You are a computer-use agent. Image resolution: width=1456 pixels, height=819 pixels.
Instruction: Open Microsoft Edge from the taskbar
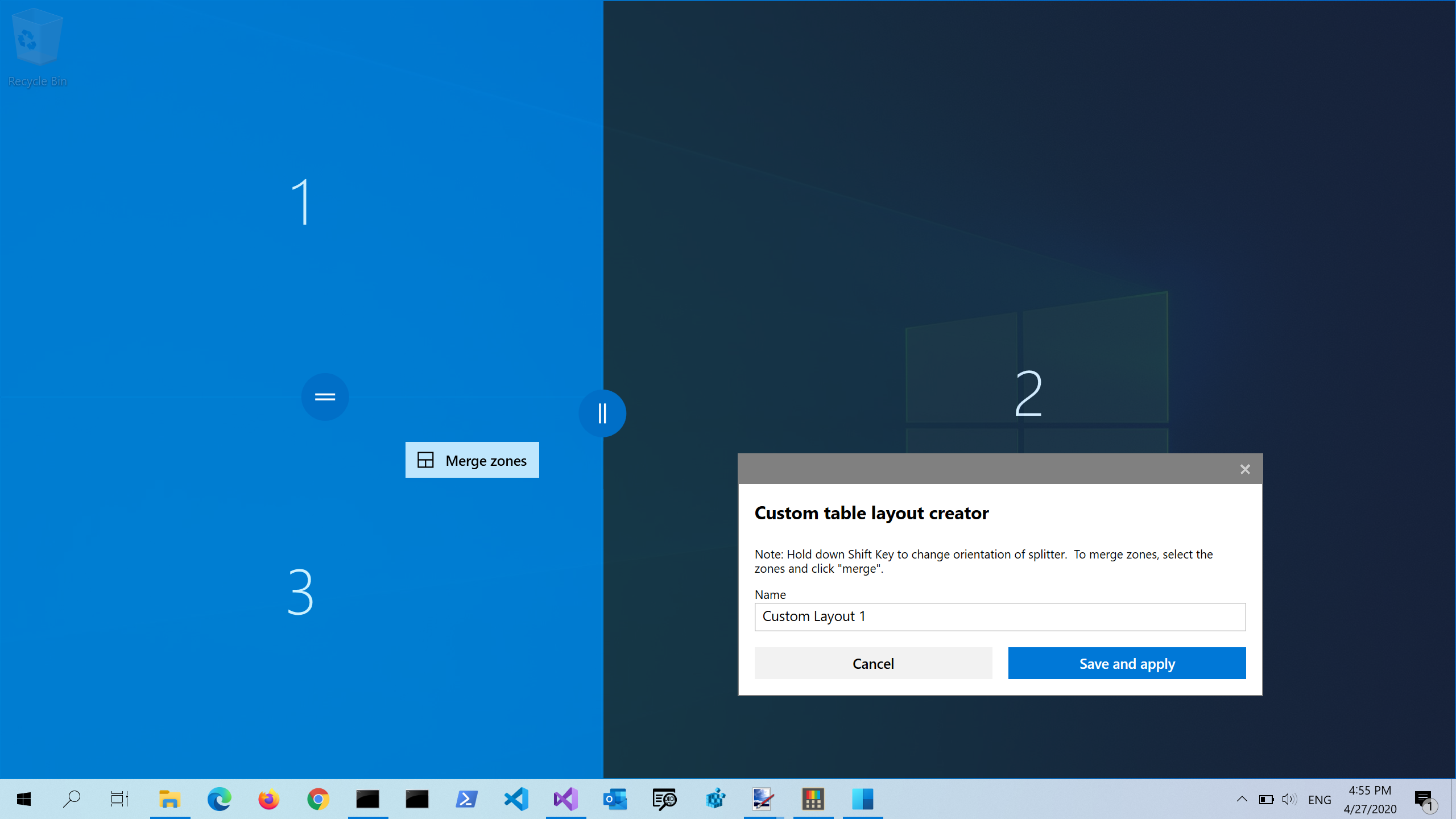tap(219, 799)
